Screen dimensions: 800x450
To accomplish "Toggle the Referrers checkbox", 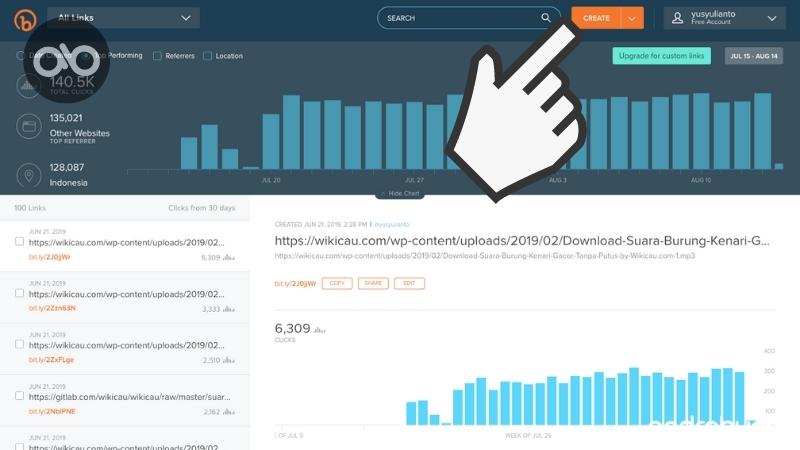I will click(x=157, y=56).
